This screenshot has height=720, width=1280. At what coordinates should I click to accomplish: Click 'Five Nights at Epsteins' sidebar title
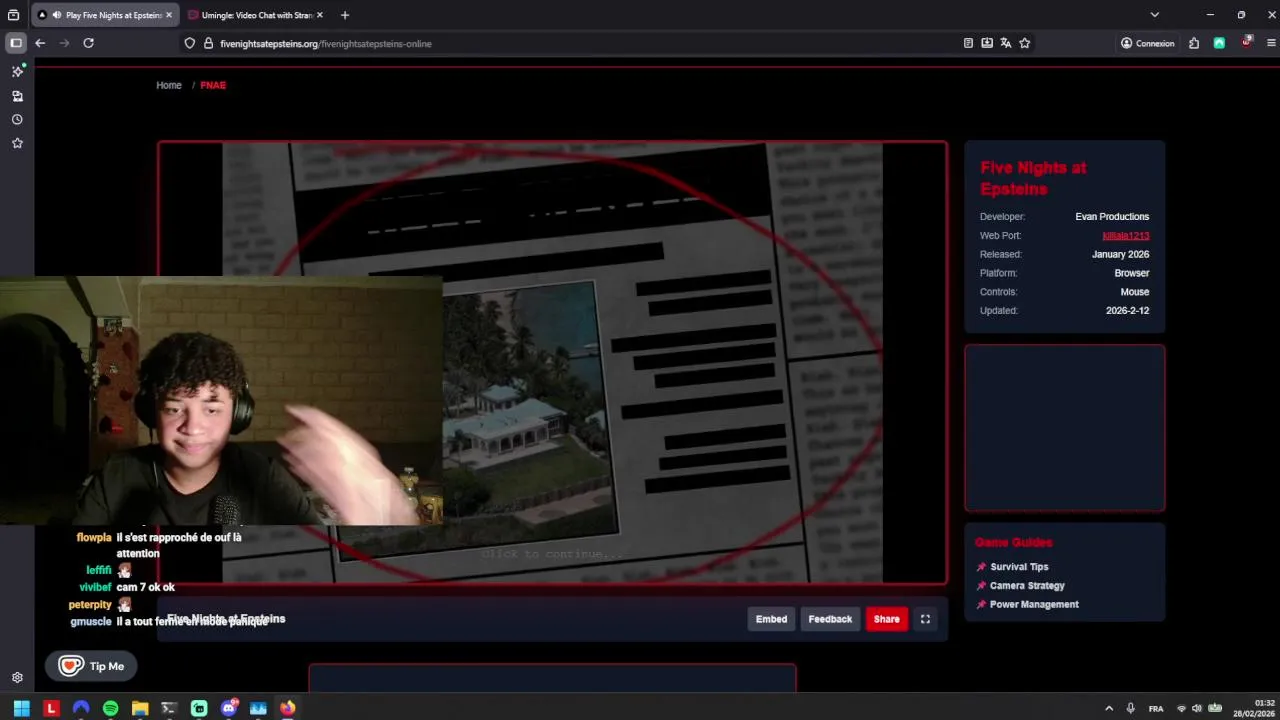point(1033,178)
